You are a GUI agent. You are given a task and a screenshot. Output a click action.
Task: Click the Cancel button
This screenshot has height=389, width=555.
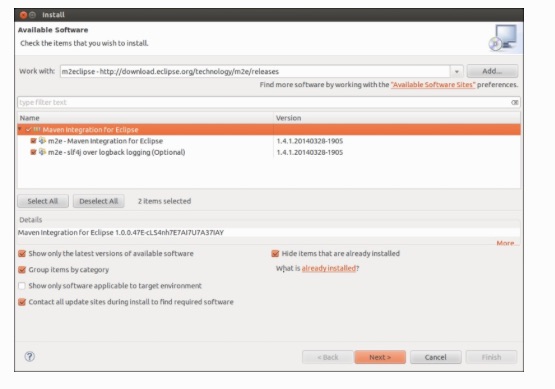pyautogui.click(x=436, y=357)
